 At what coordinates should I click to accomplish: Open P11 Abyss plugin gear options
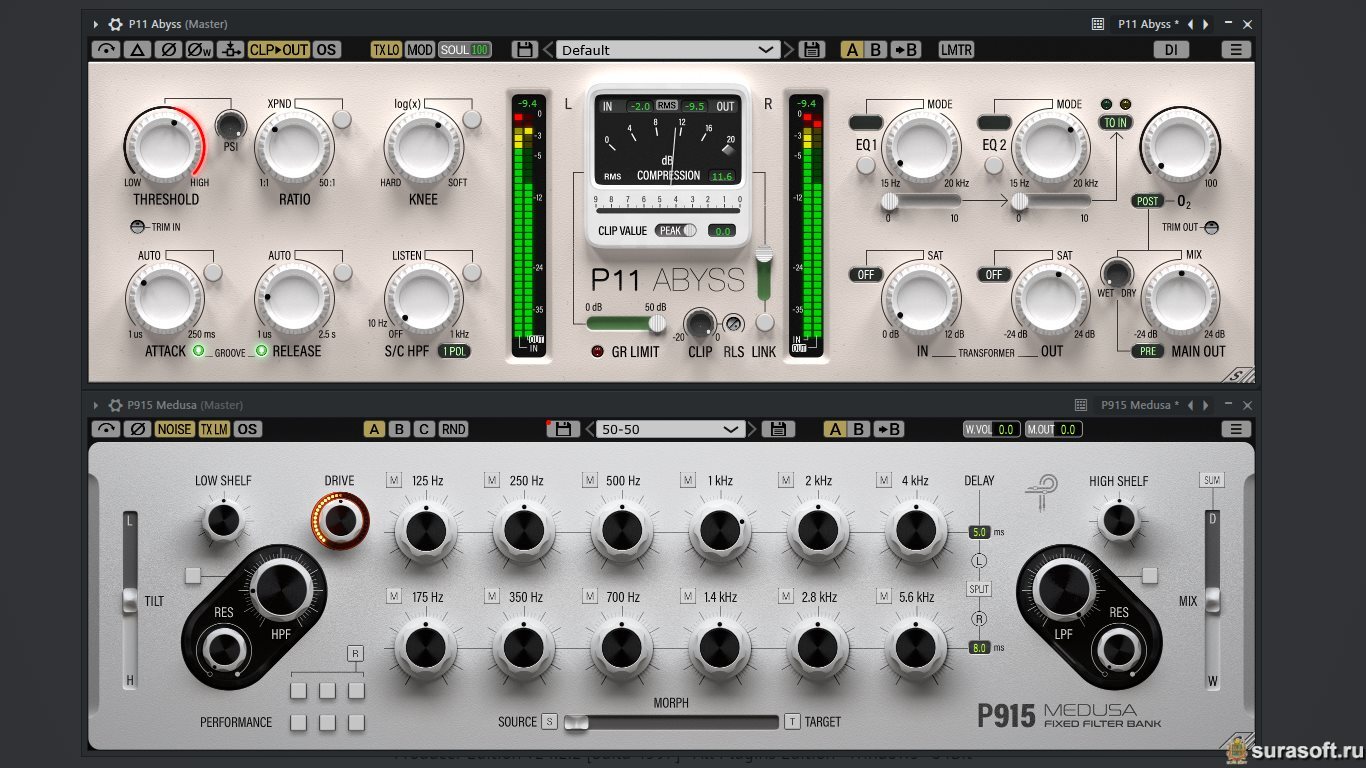pos(115,24)
